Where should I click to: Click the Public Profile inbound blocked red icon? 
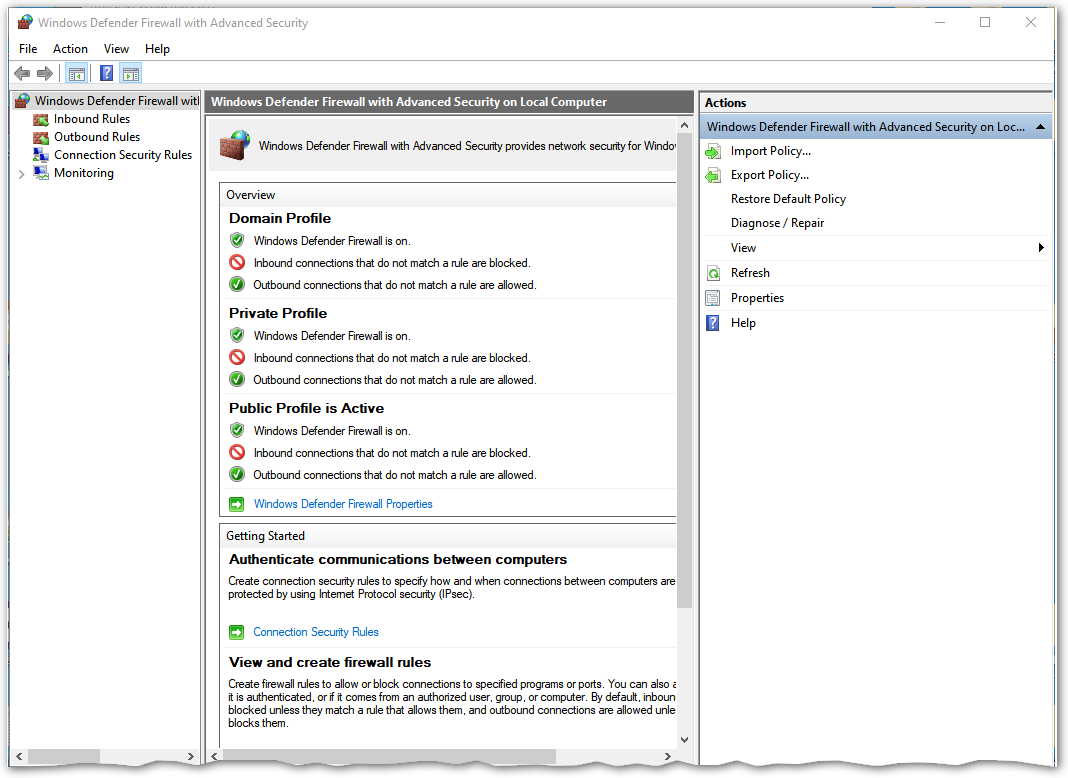237,452
